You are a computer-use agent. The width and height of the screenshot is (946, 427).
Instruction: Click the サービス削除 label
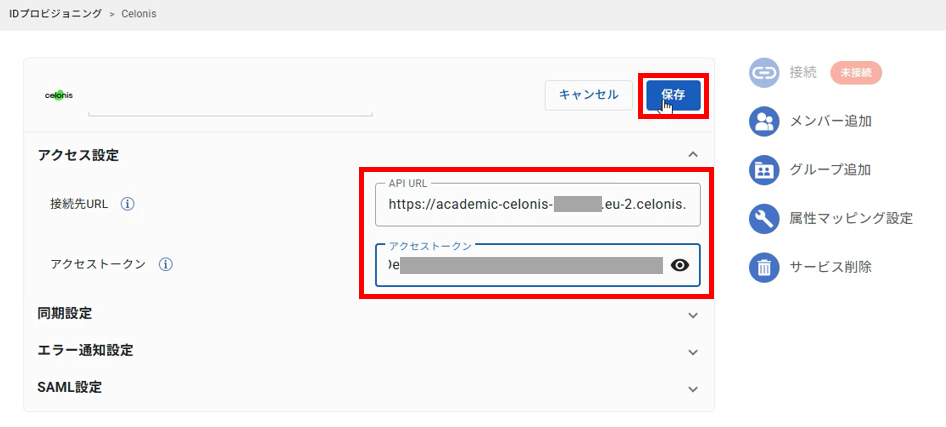tap(830, 267)
